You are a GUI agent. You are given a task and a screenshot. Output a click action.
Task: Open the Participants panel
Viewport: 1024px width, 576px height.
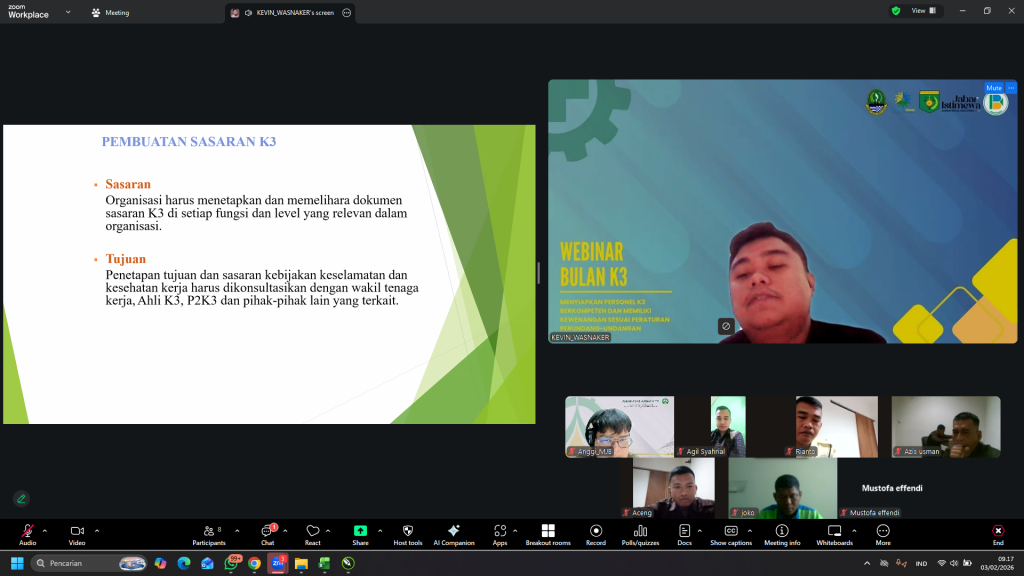(209, 533)
